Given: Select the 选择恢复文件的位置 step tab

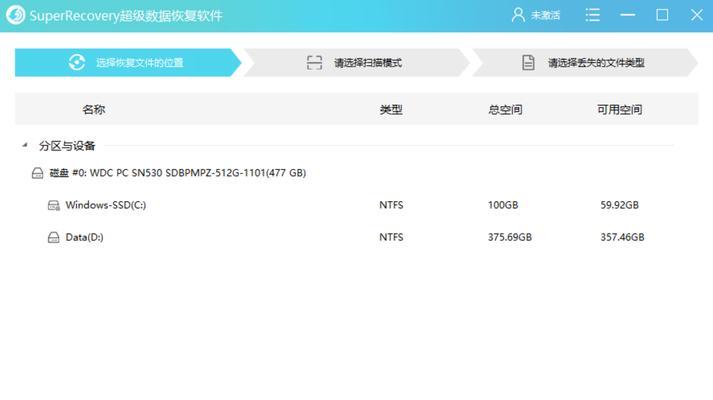Looking at the screenshot, I should (128, 63).
